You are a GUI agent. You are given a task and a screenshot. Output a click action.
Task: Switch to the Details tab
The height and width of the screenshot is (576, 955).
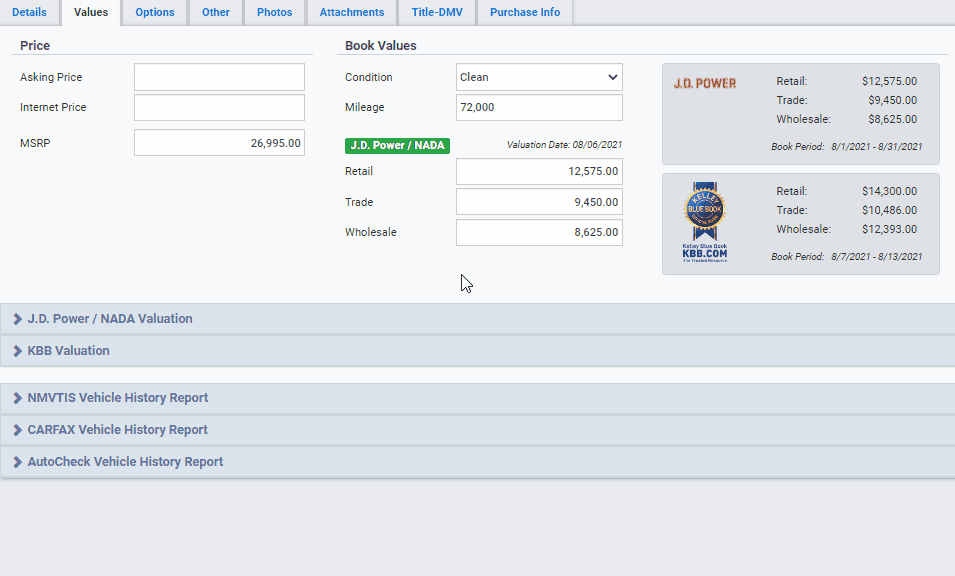[x=29, y=12]
